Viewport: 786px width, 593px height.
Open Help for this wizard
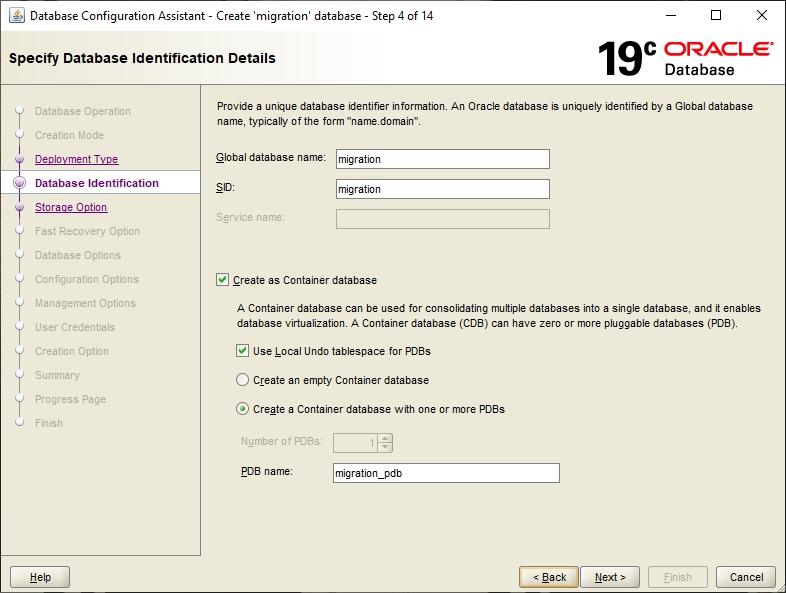pos(40,577)
